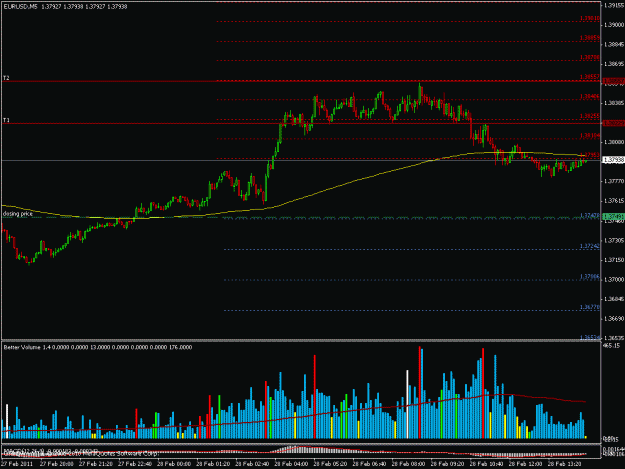Click '28 Feb 02:40' on time axis
The width and height of the screenshot is (625, 469).
[252, 464]
